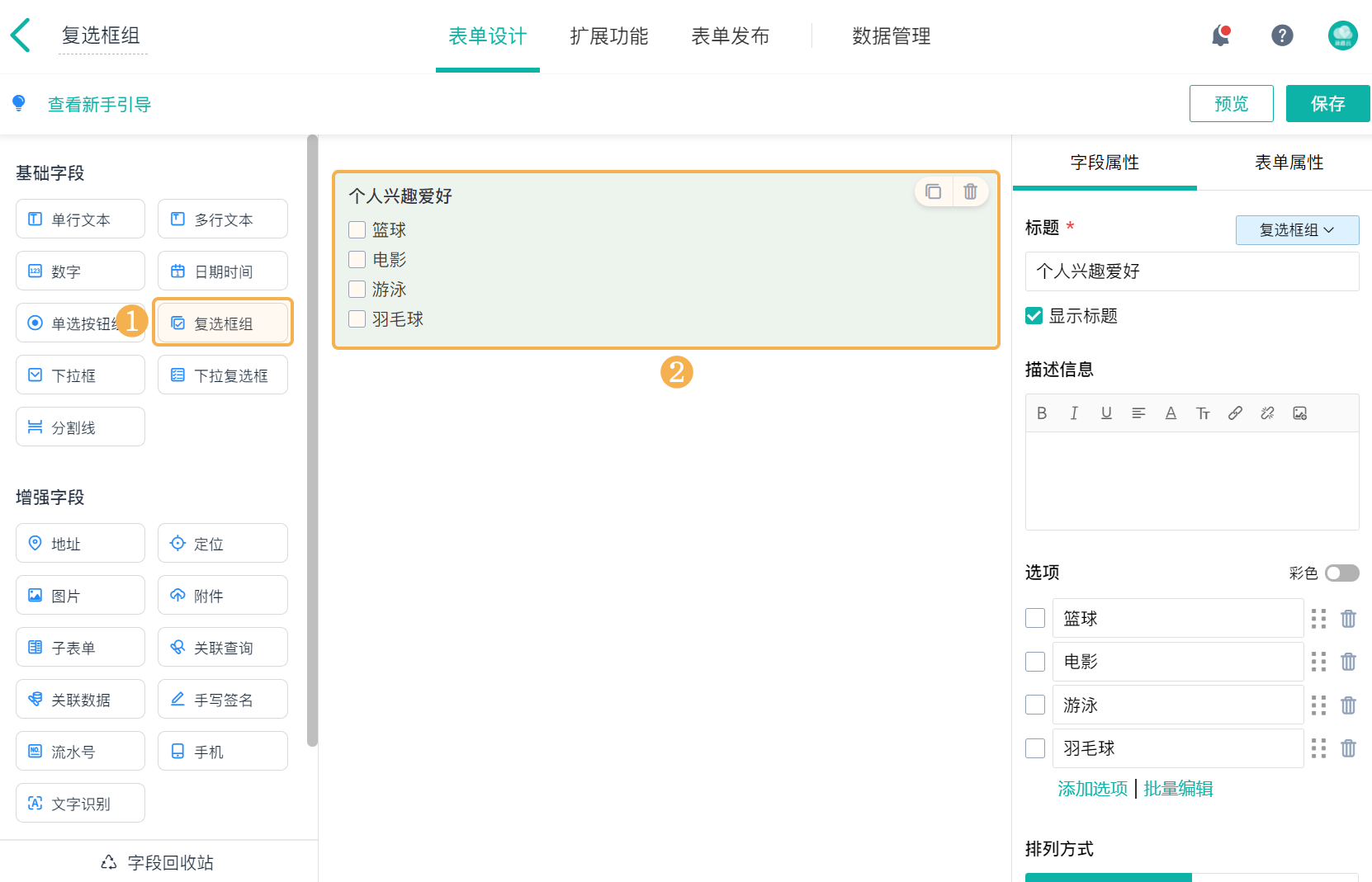
Task: Check 羽毛球 in the form preview
Action: click(x=357, y=318)
